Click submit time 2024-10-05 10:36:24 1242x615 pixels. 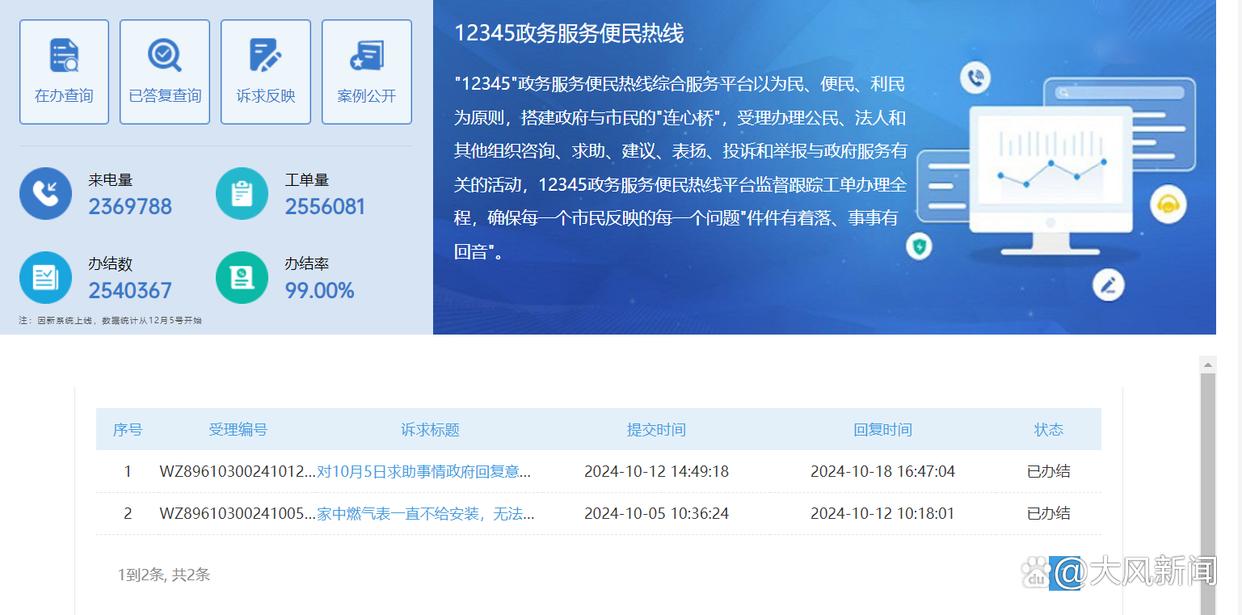pyautogui.click(x=656, y=513)
